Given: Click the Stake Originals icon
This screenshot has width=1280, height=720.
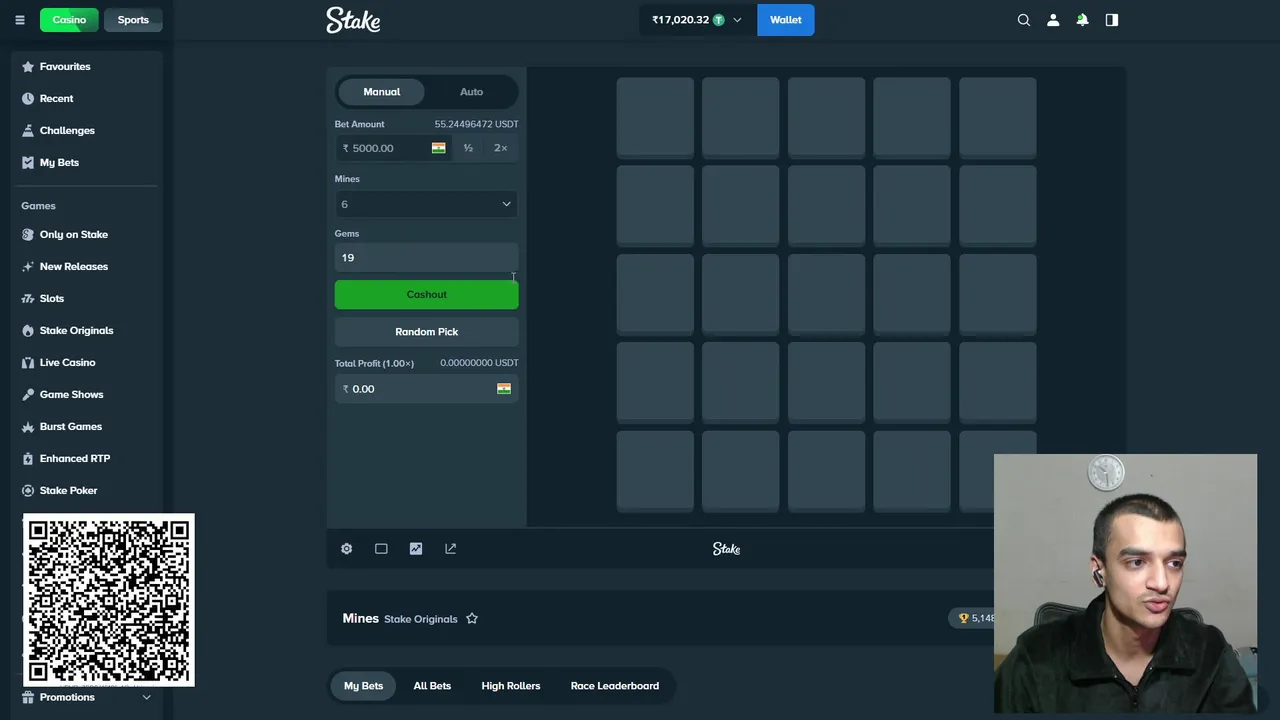Looking at the screenshot, I should [28, 331].
